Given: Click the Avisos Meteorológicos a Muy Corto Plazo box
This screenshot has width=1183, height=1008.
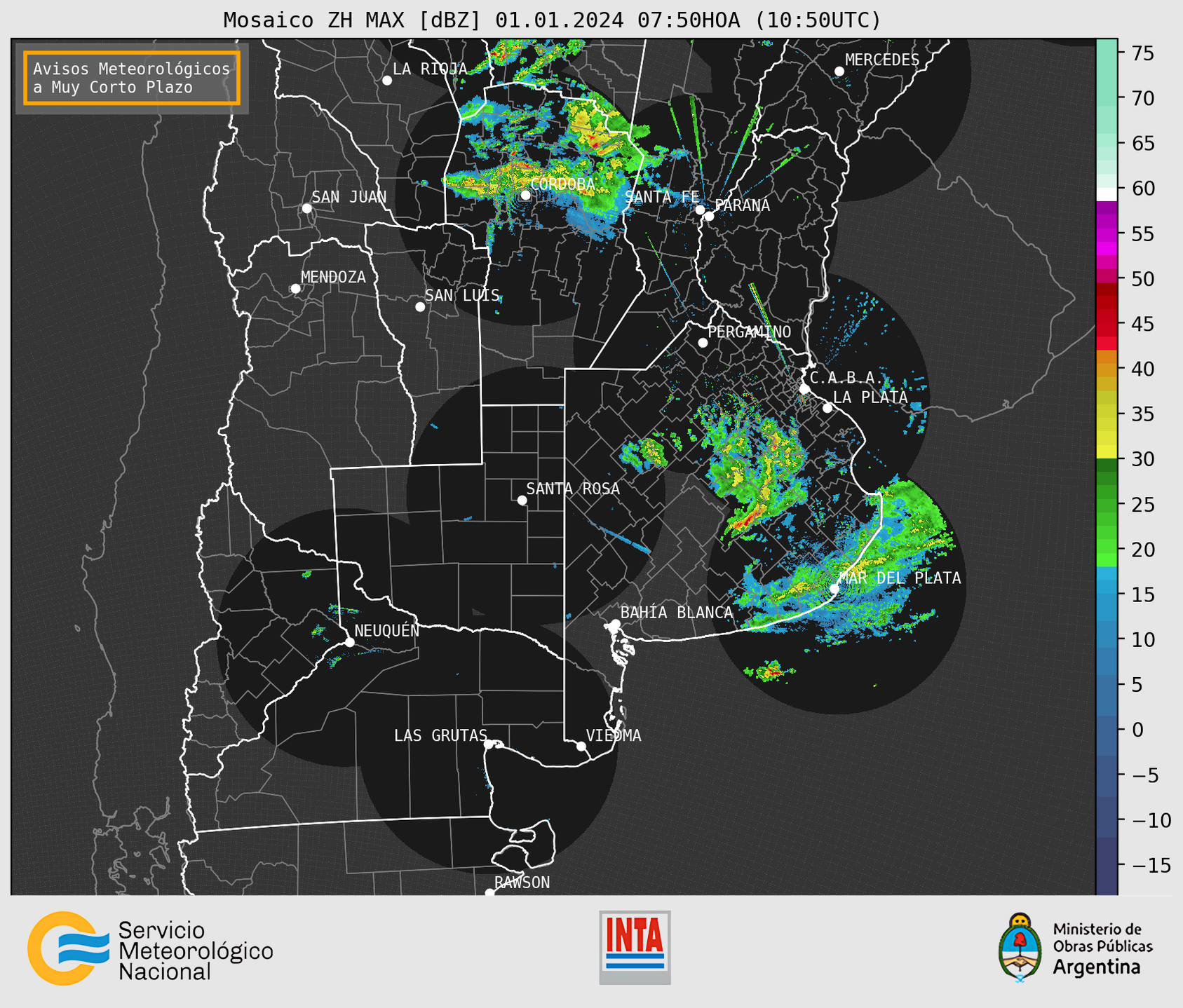Looking at the screenshot, I should click(132, 78).
